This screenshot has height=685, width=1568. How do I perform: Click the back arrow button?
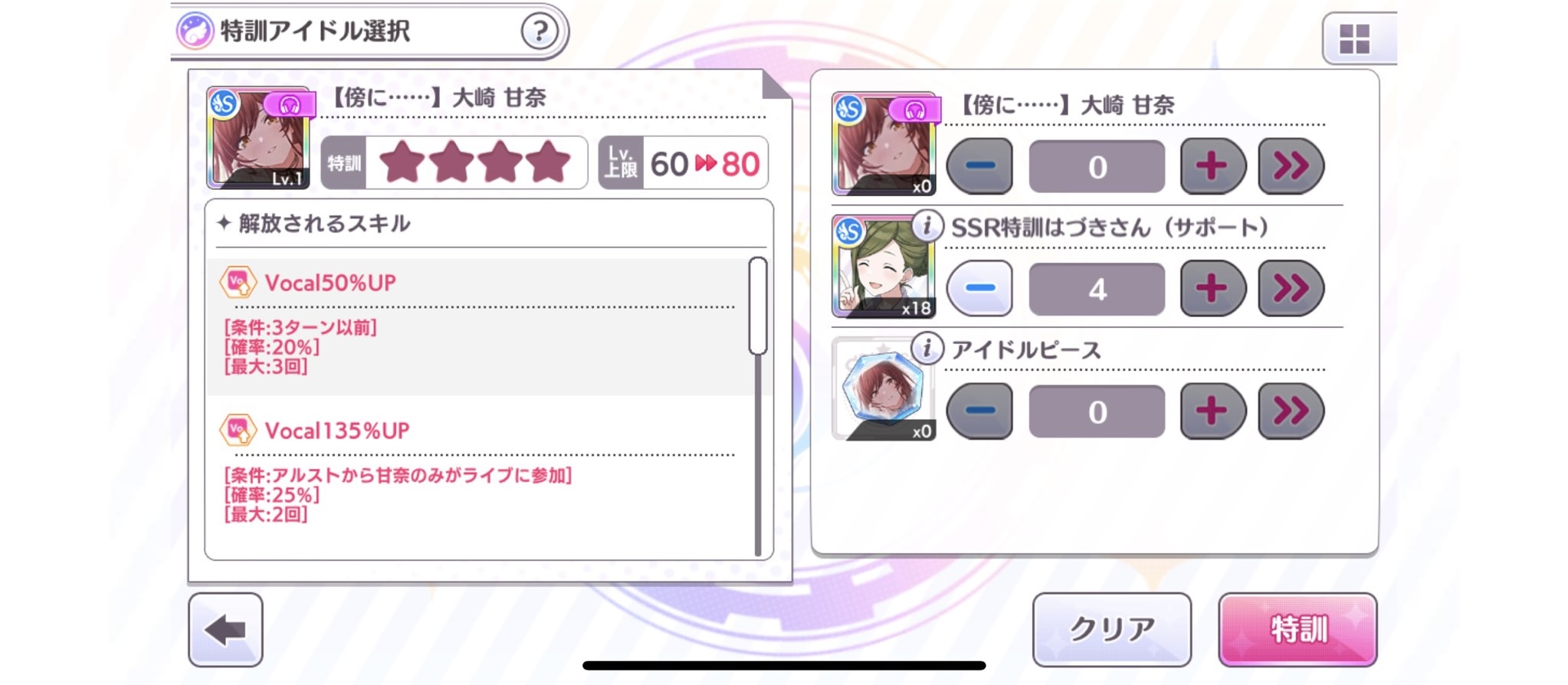pyautogui.click(x=225, y=630)
